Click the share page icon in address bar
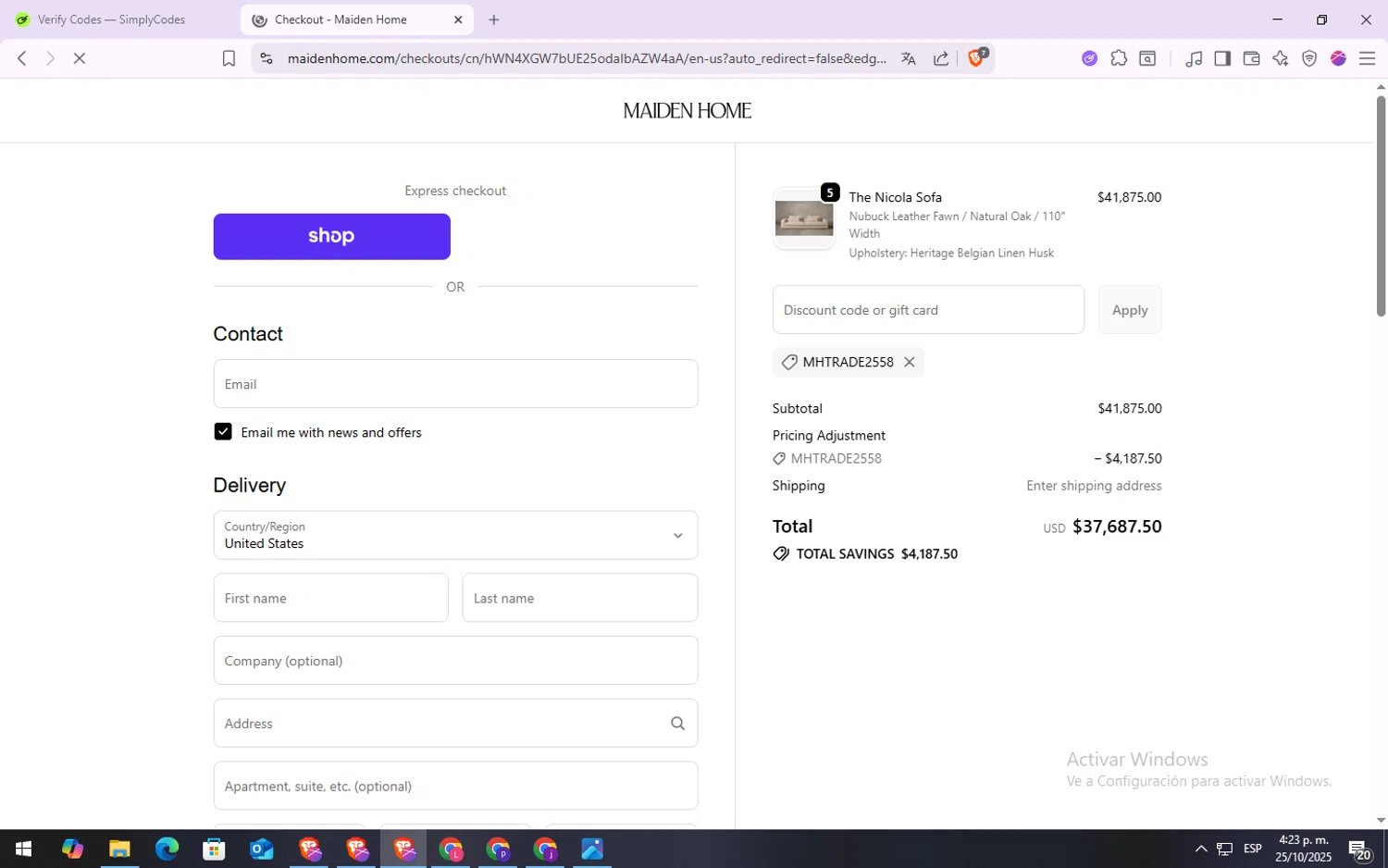The image size is (1388, 868). (x=941, y=58)
